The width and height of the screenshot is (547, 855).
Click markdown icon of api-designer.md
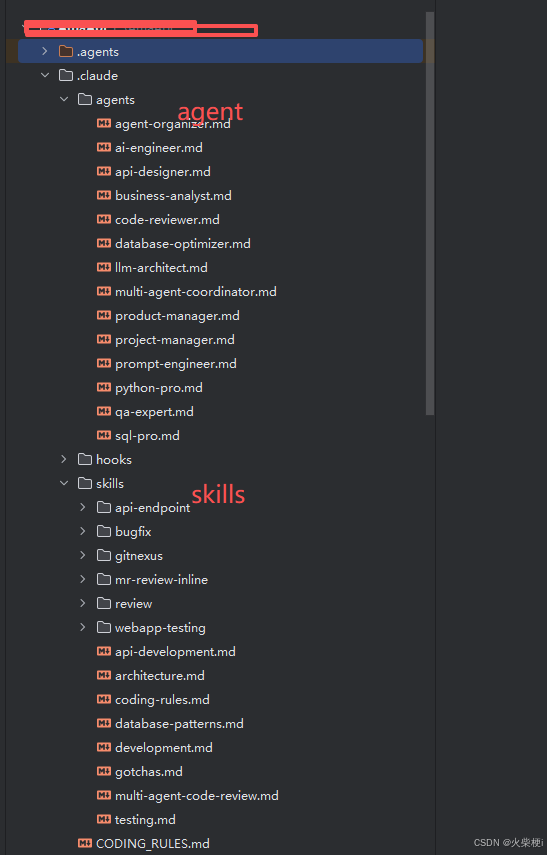click(104, 171)
